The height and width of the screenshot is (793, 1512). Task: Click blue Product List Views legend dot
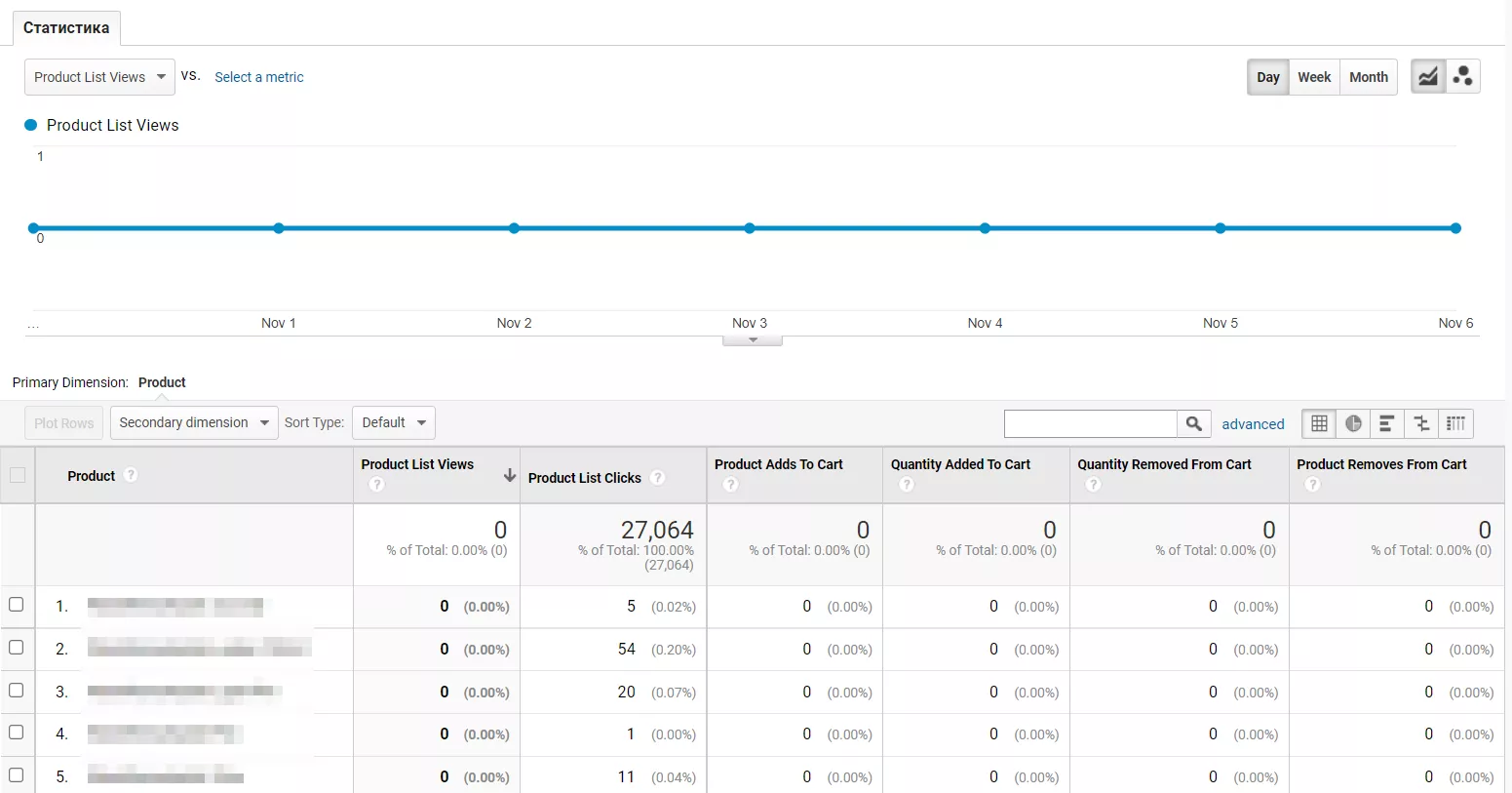(x=30, y=125)
